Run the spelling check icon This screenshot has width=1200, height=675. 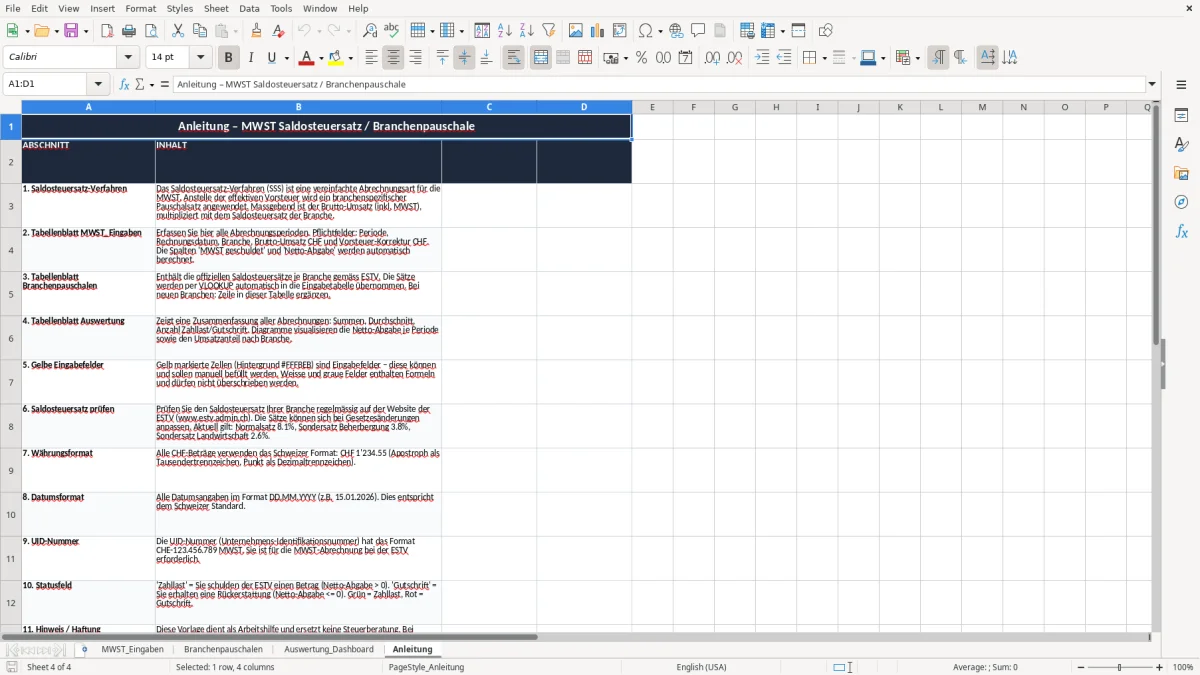click(391, 31)
